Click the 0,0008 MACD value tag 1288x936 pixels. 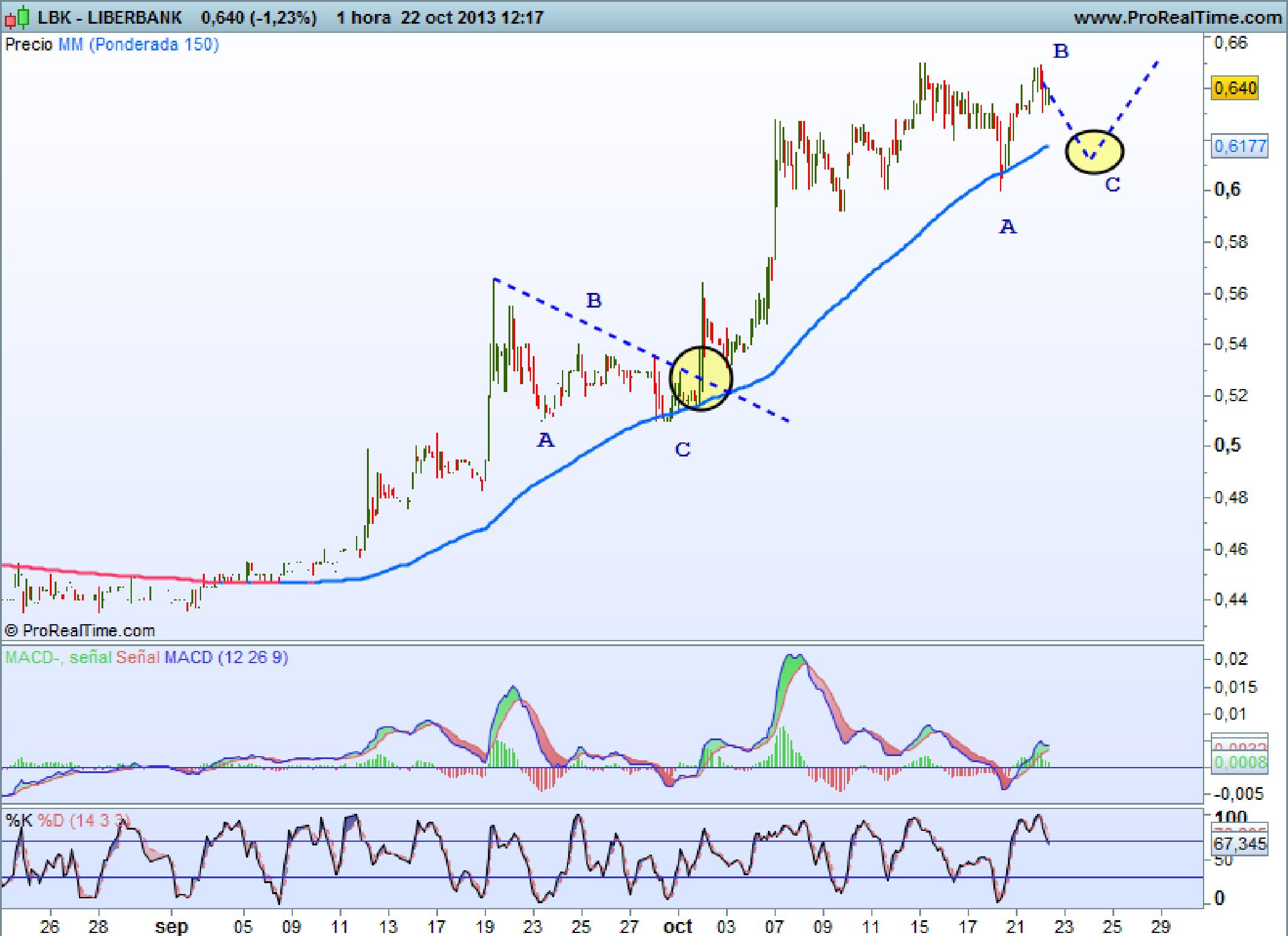point(1239,763)
